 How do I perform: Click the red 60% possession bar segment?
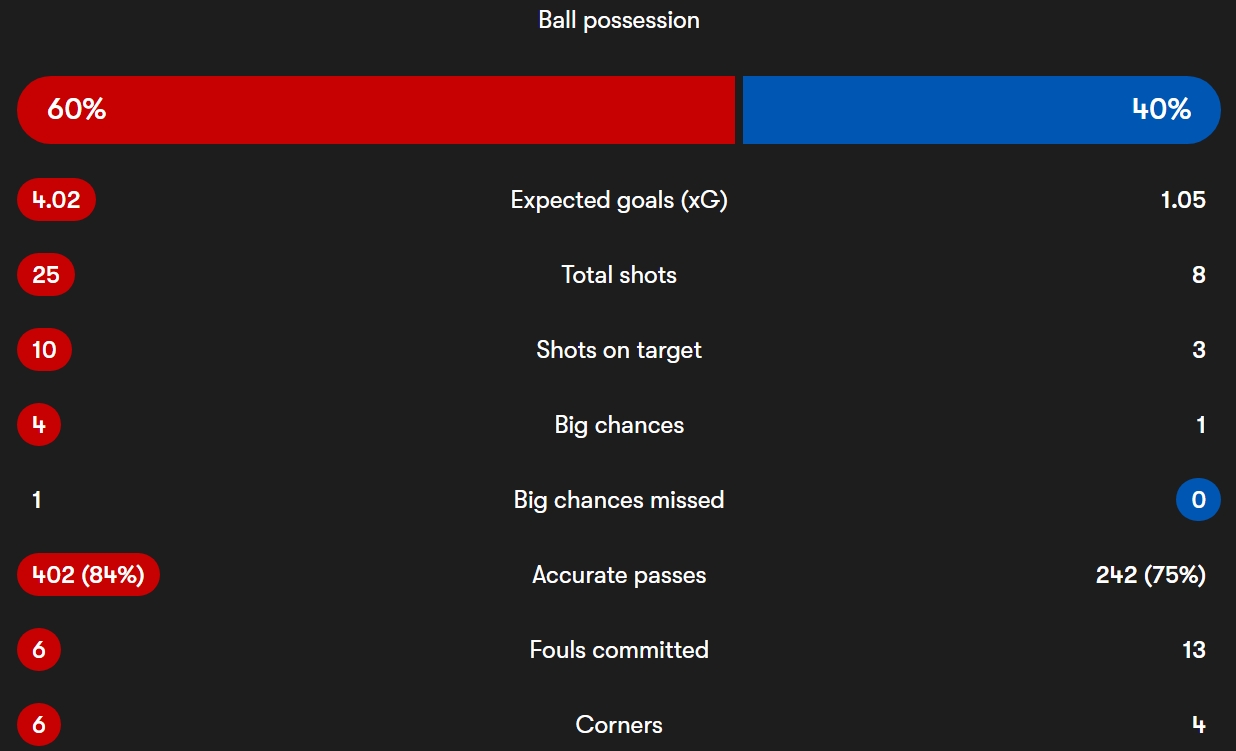point(375,110)
